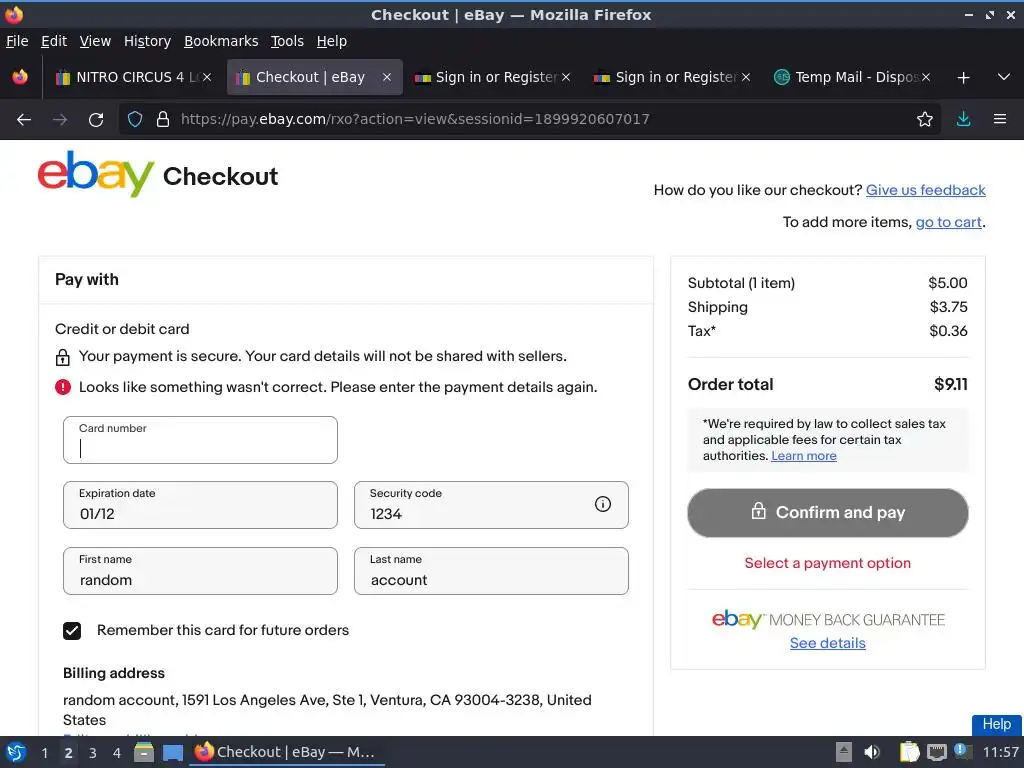The width and height of the screenshot is (1024, 768).
Task: Click the eBay logo
Action: click(96, 174)
